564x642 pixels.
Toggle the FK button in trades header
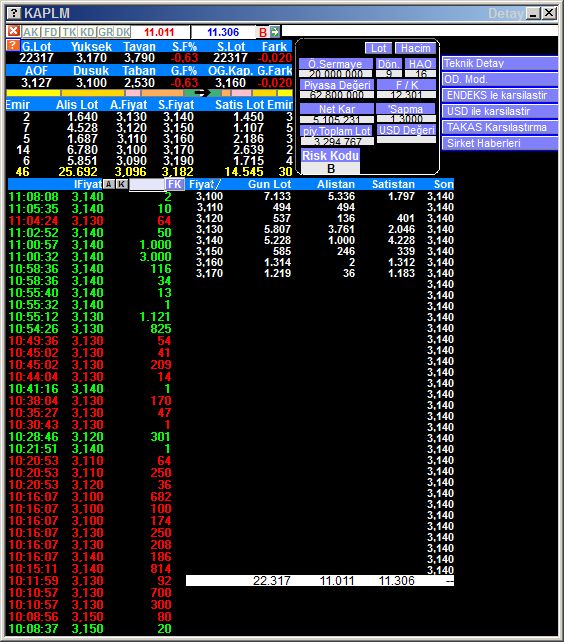click(175, 184)
